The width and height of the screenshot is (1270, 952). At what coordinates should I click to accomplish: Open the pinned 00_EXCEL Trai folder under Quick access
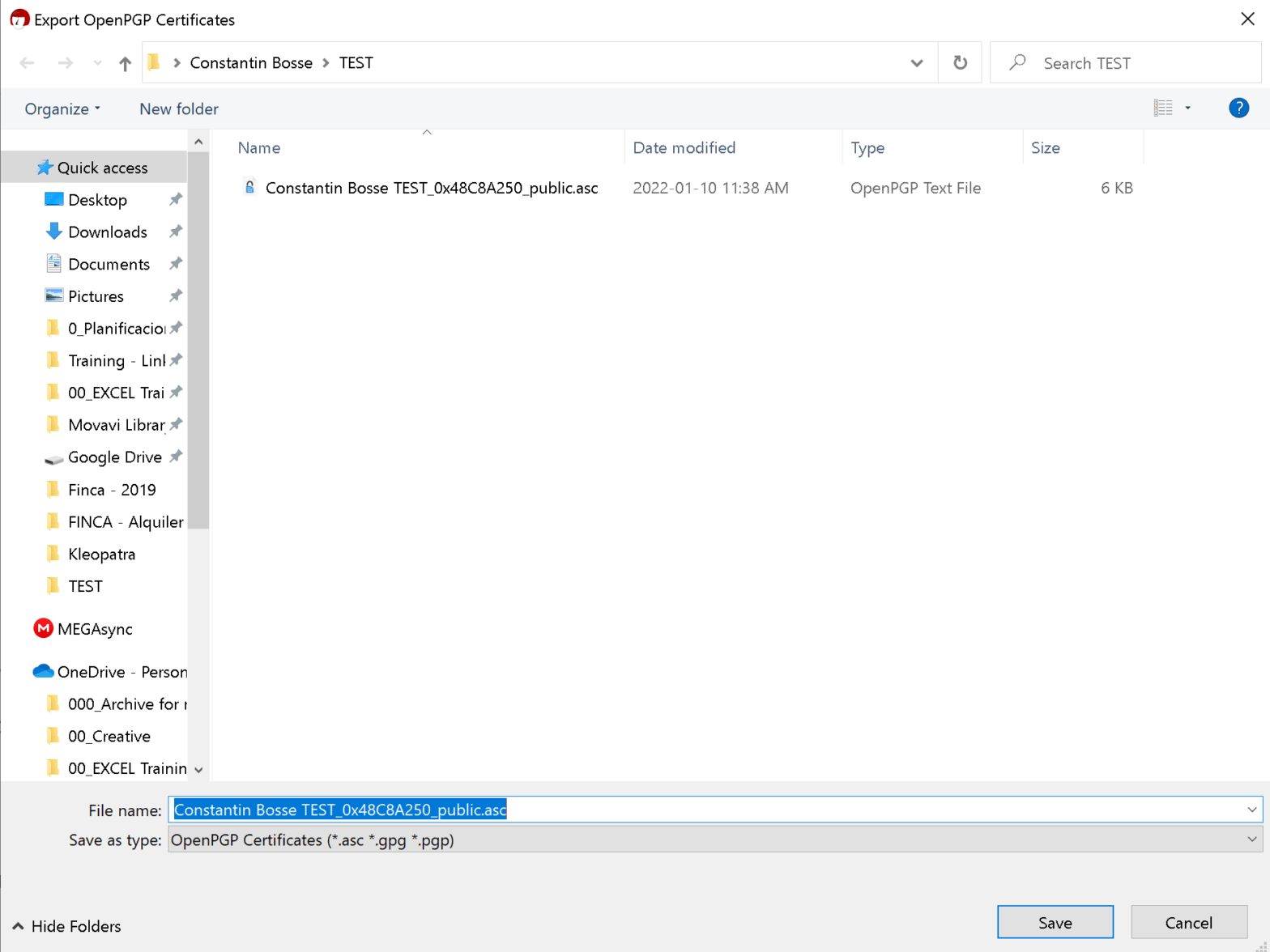pyautogui.click(x=116, y=393)
